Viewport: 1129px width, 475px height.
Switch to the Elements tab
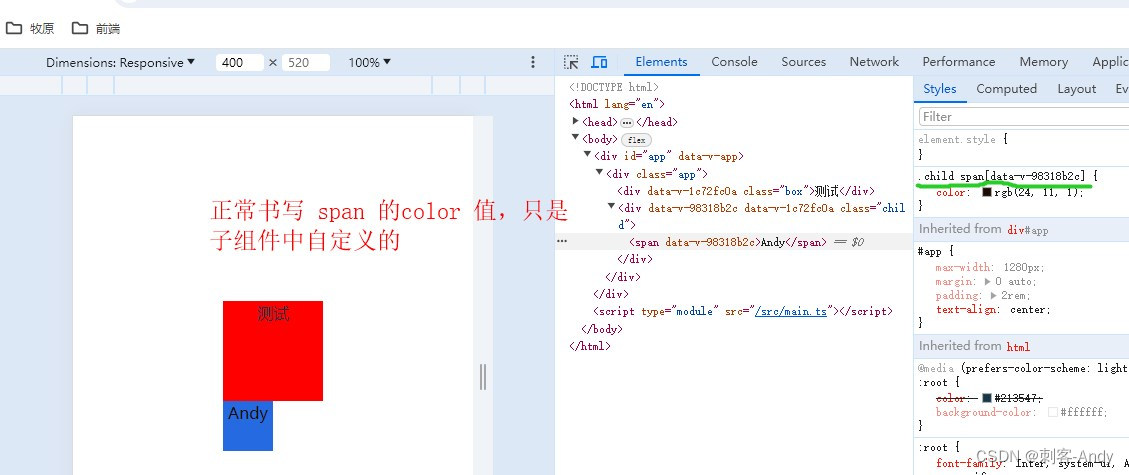click(661, 62)
